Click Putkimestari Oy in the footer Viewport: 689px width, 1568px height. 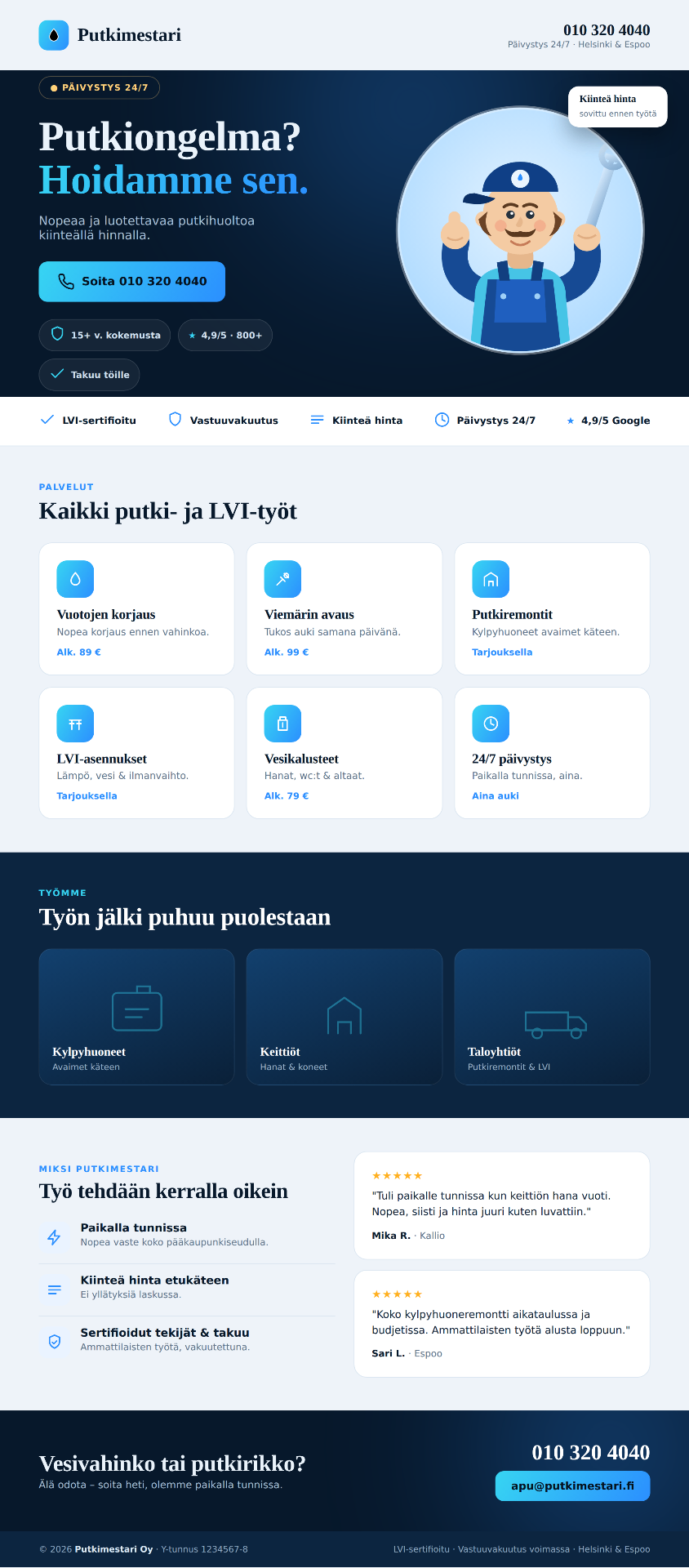(113, 1549)
